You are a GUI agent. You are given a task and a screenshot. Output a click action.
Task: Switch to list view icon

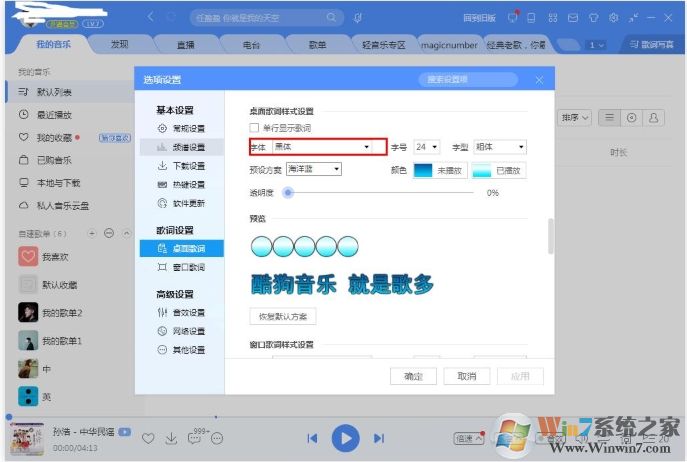tap(609, 117)
